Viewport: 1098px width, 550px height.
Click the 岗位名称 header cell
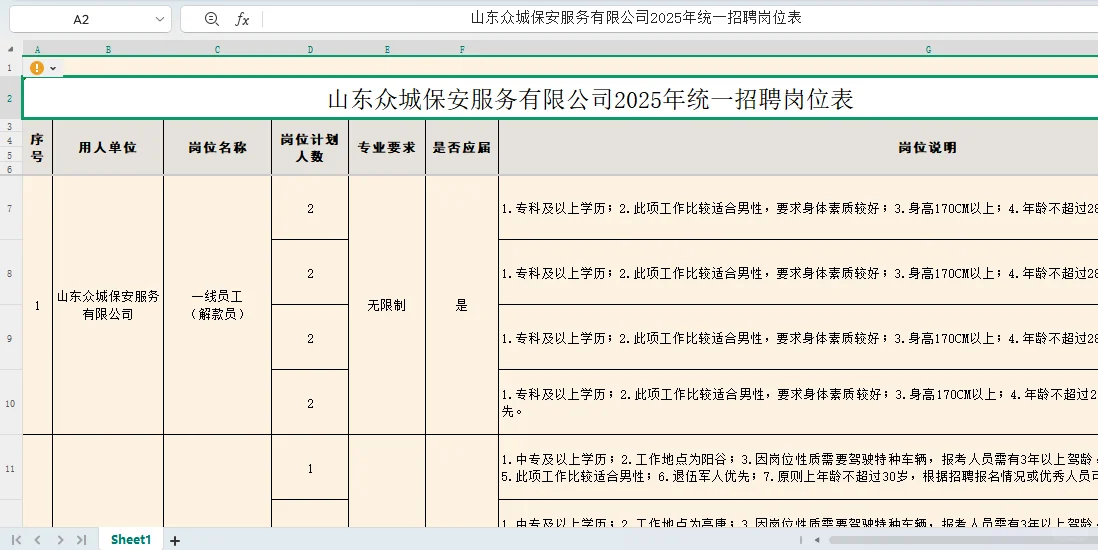tap(217, 147)
